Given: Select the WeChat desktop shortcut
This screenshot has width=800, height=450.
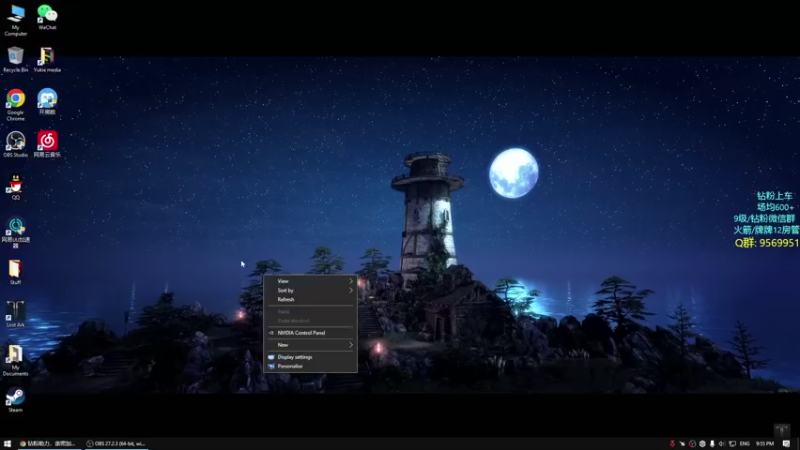Looking at the screenshot, I should [x=47, y=17].
